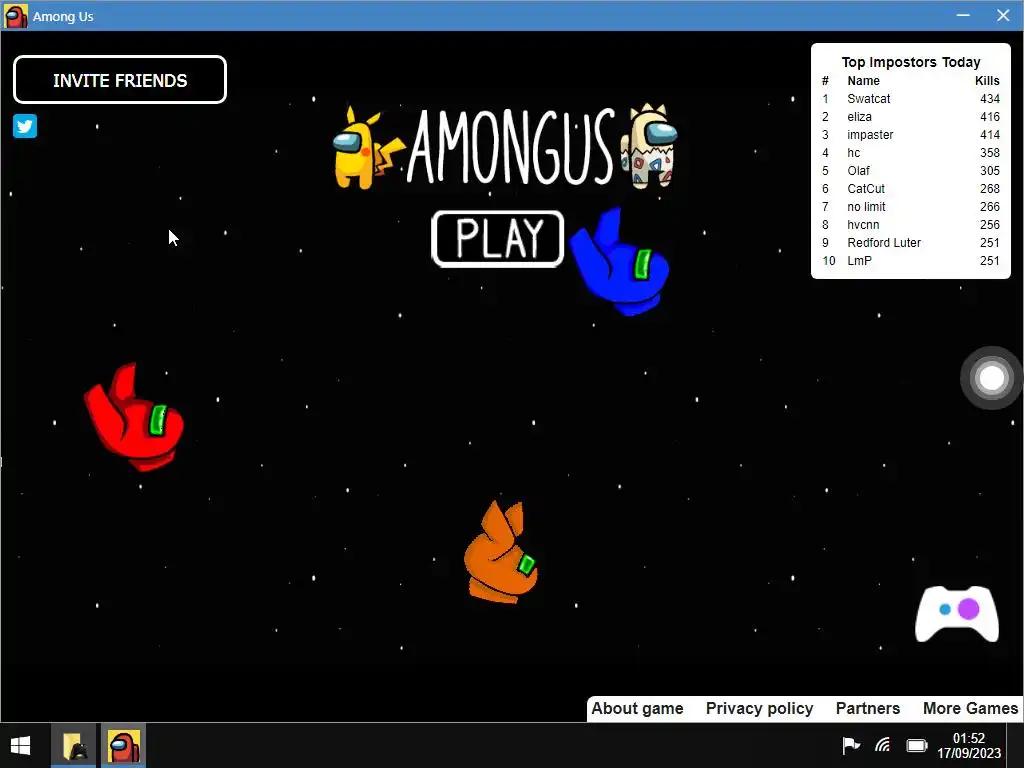The width and height of the screenshot is (1024, 768).
Task: Open the game folder taskbar icon
Action: click(74, 745)
